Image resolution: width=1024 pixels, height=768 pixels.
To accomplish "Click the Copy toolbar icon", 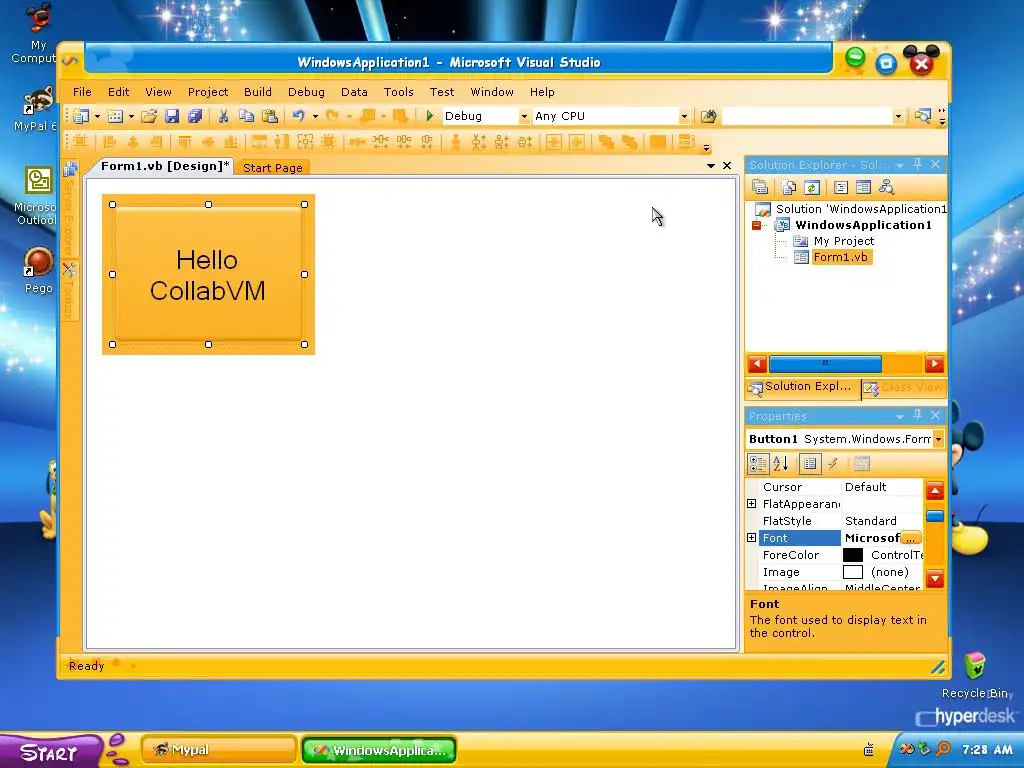I will 246,116.
